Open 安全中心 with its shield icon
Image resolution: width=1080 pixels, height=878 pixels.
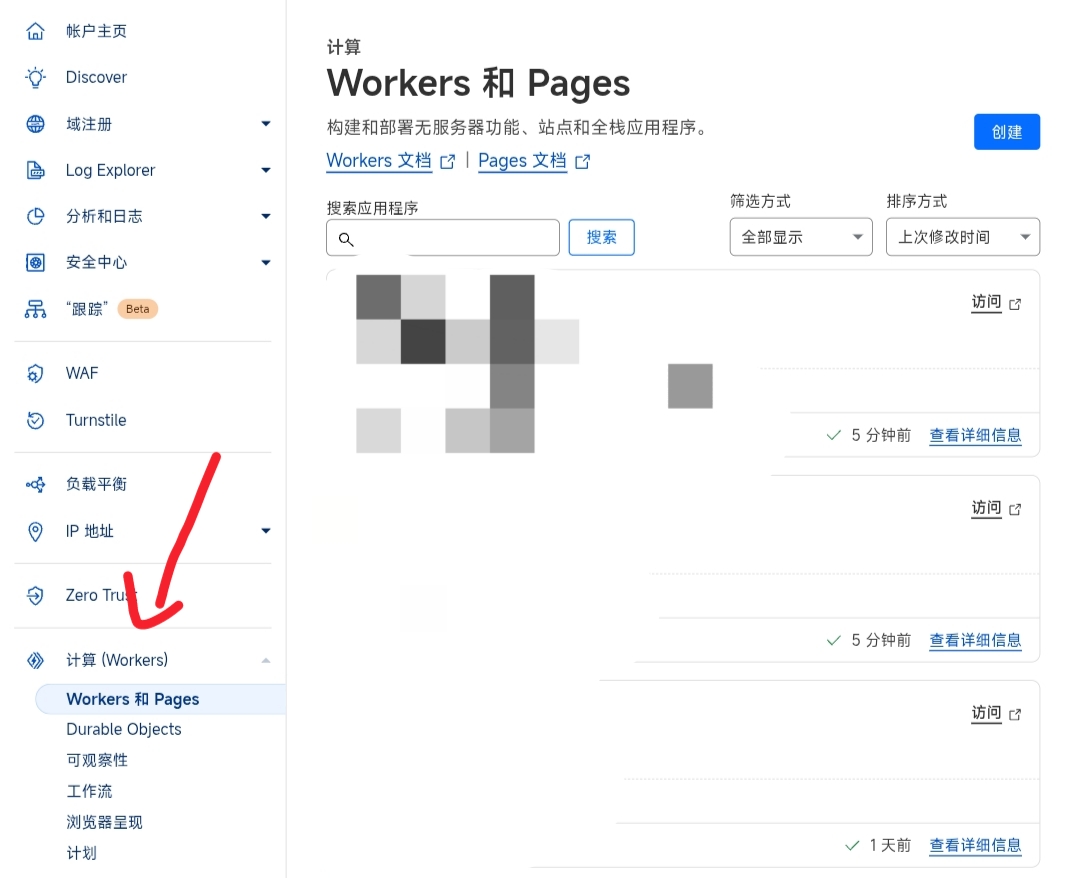pyautogui.click(x=34, y=262)
